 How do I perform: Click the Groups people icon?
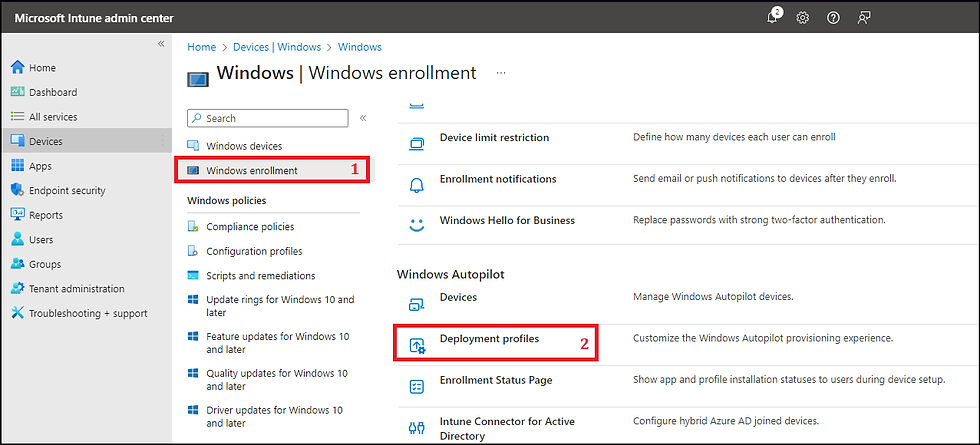[18, 264]
